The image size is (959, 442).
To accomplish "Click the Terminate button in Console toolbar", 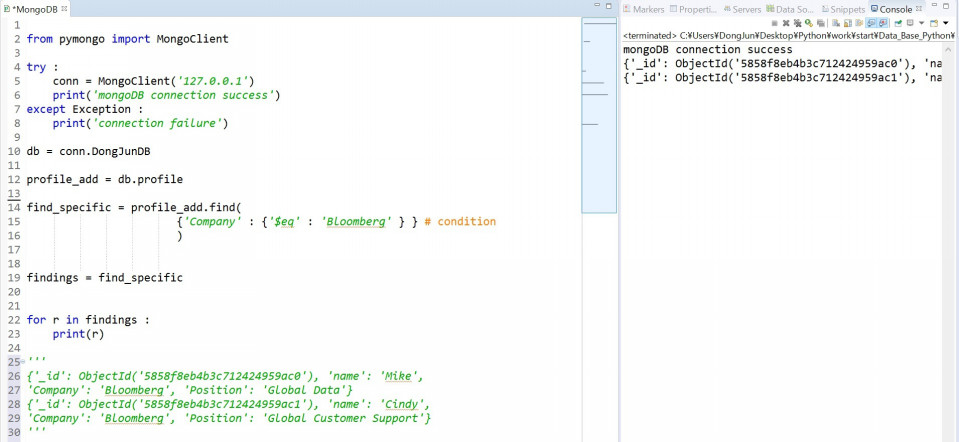I will click(774, 23).
